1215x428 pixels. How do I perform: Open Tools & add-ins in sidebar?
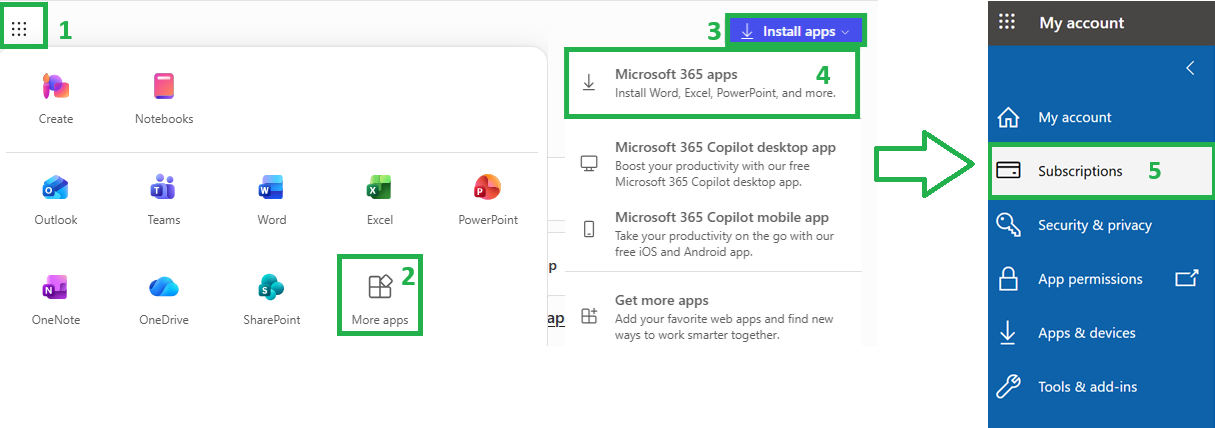coord(1101,387)
